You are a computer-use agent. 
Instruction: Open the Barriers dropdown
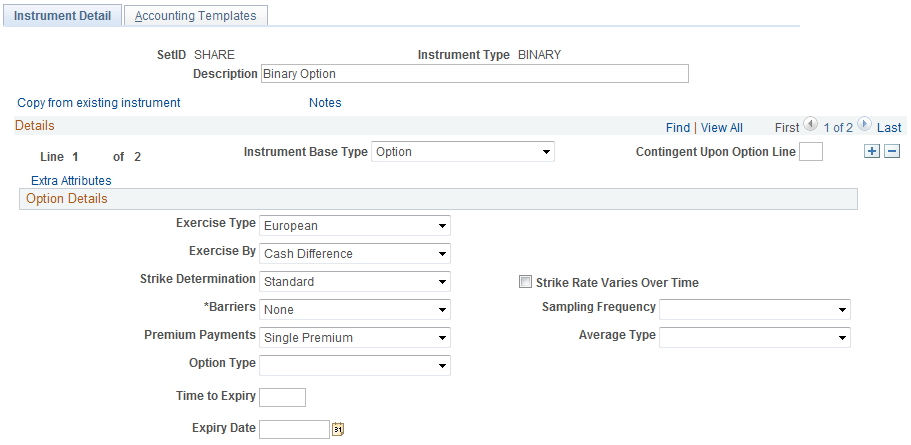(x=355, y=309)
